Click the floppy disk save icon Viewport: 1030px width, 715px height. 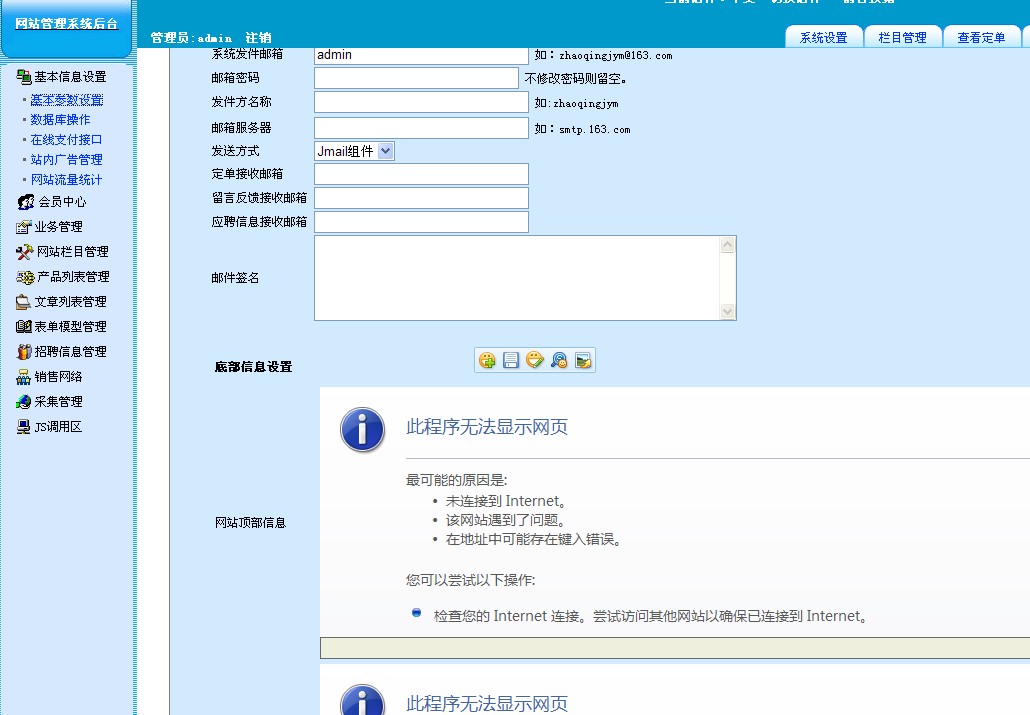[x=511, y=361]
